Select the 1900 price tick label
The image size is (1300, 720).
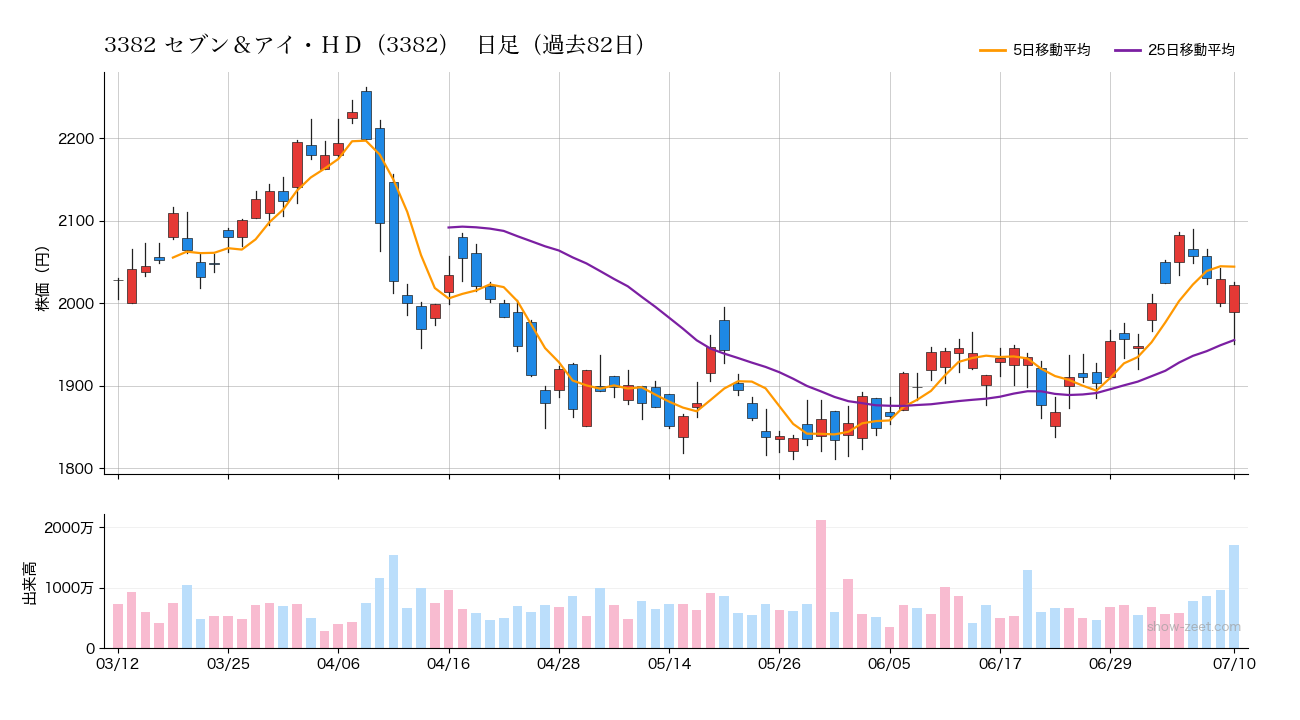[x=77, y=386]
